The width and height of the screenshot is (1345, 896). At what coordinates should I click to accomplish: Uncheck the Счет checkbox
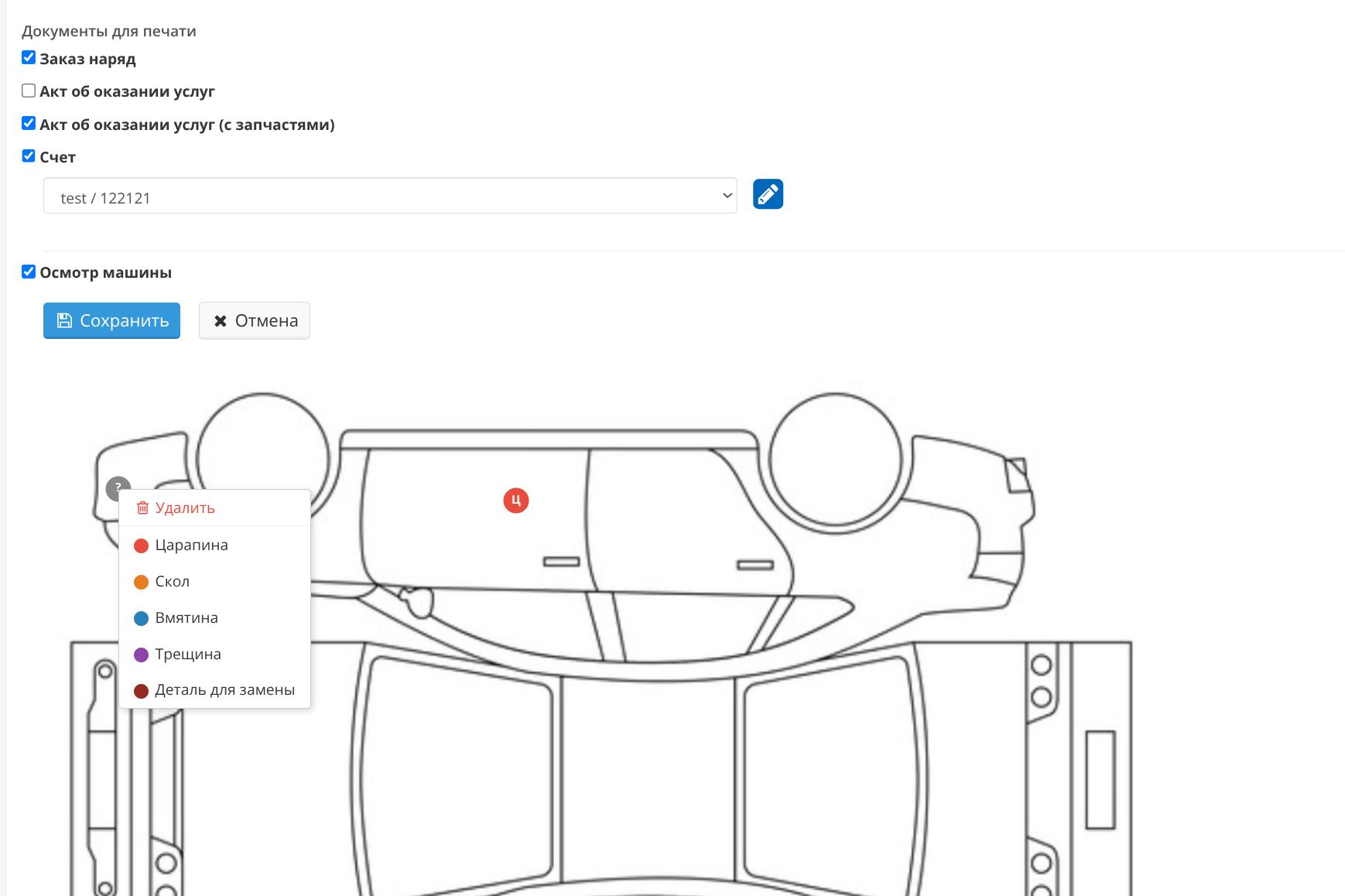[29, 156]
